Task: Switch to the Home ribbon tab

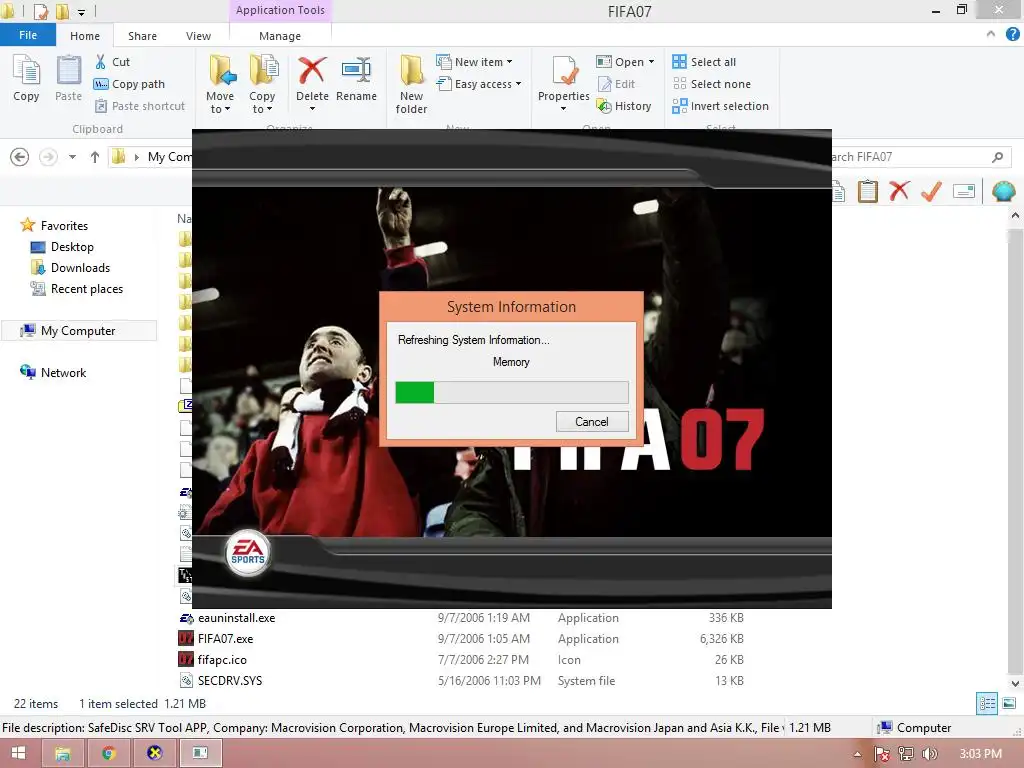Action: tap(85, 36)
